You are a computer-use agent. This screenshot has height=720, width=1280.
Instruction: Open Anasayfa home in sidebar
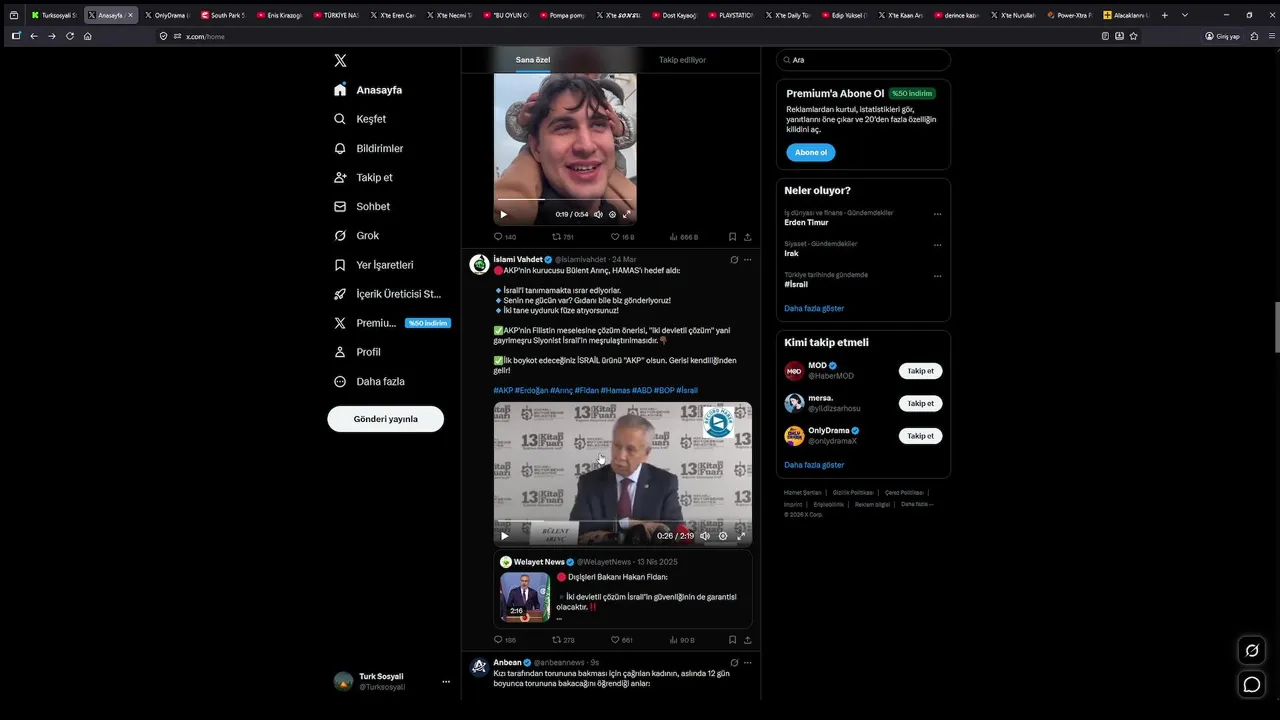[368, 90]
